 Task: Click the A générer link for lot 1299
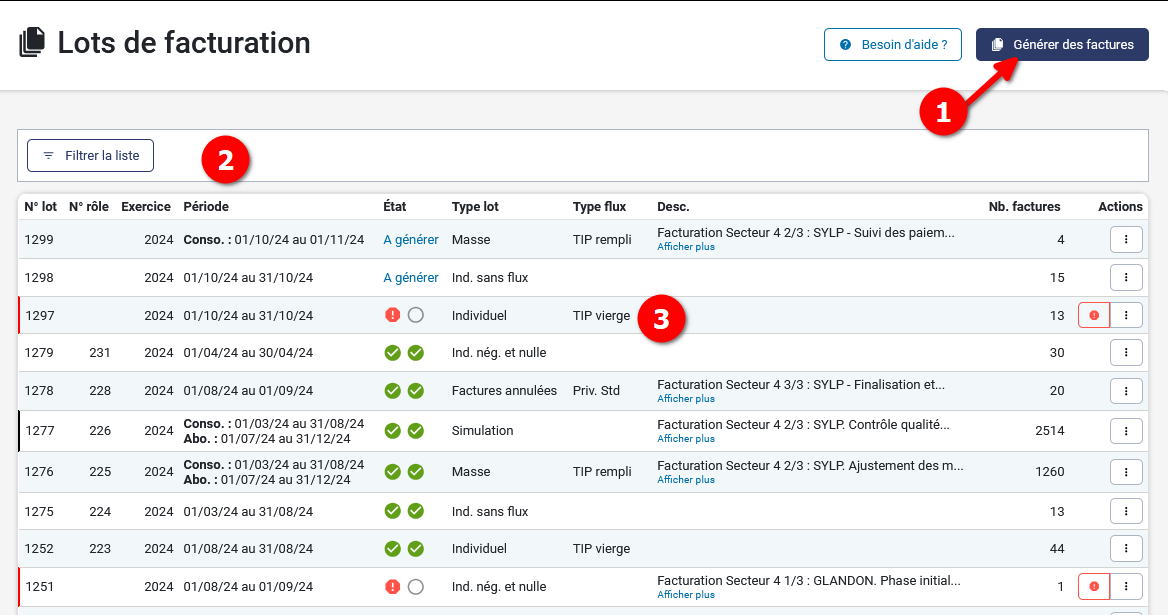pos(411,240)
